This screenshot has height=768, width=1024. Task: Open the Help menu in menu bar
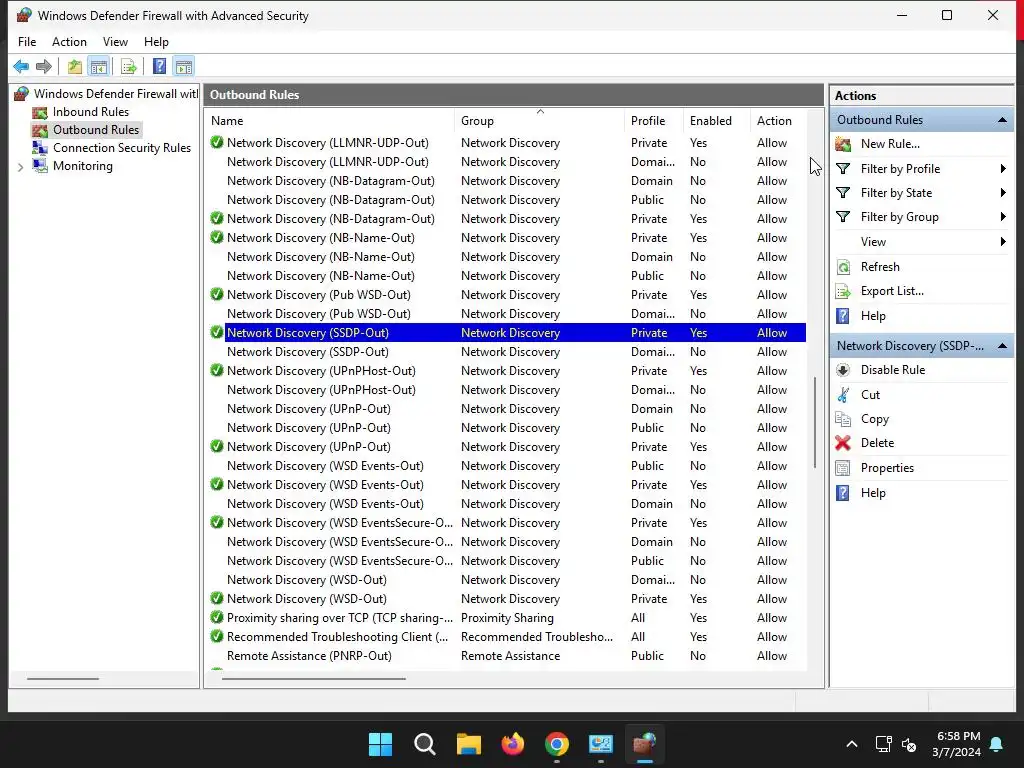[x=156, y=42]
